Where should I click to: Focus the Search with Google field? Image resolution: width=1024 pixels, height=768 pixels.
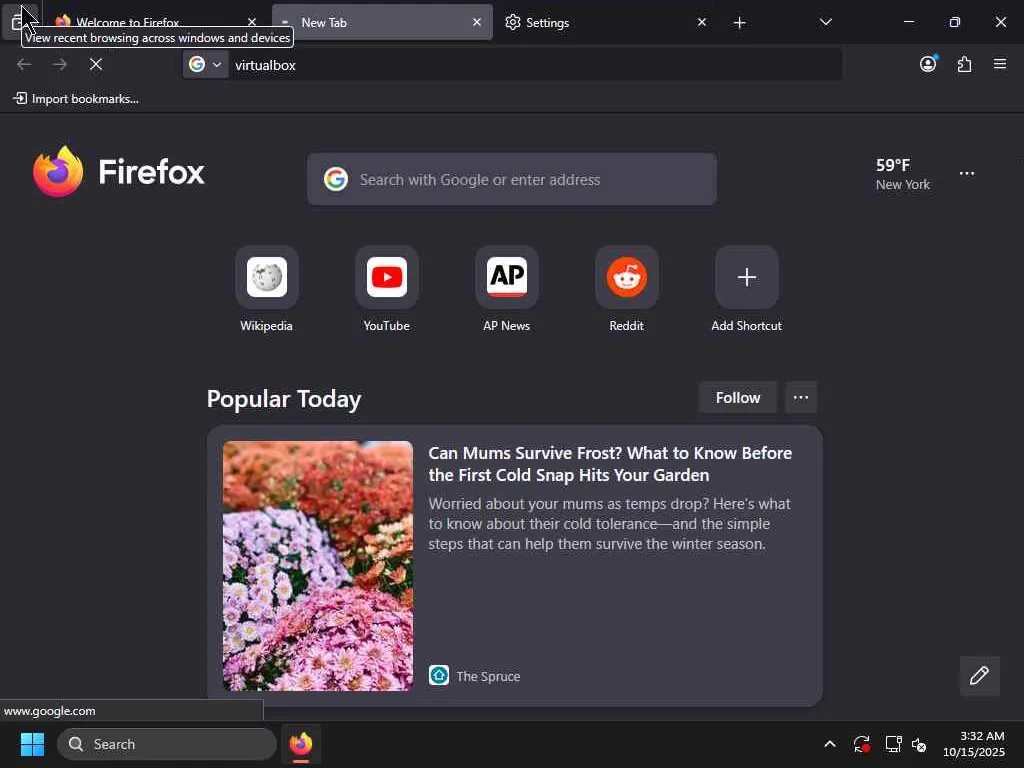[x=512, y=179]
